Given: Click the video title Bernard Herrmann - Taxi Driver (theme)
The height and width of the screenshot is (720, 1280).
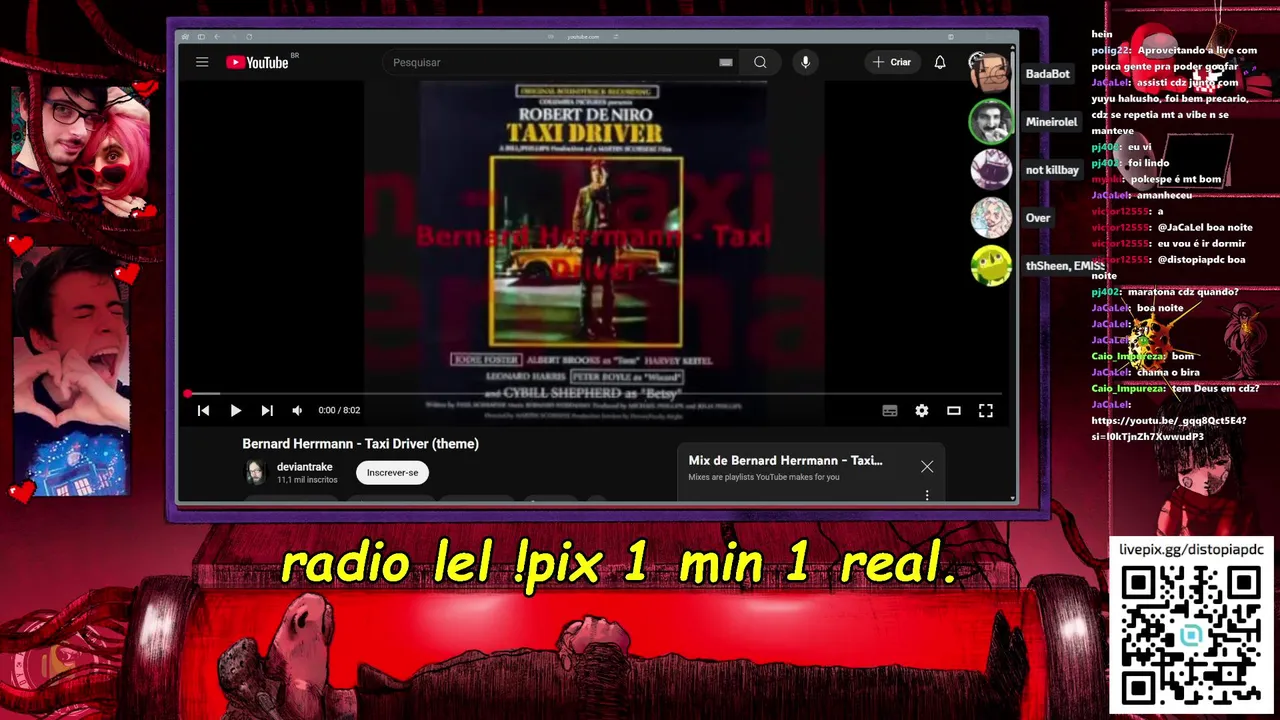Looking at the screenshot, I should (x=360, y=444).
